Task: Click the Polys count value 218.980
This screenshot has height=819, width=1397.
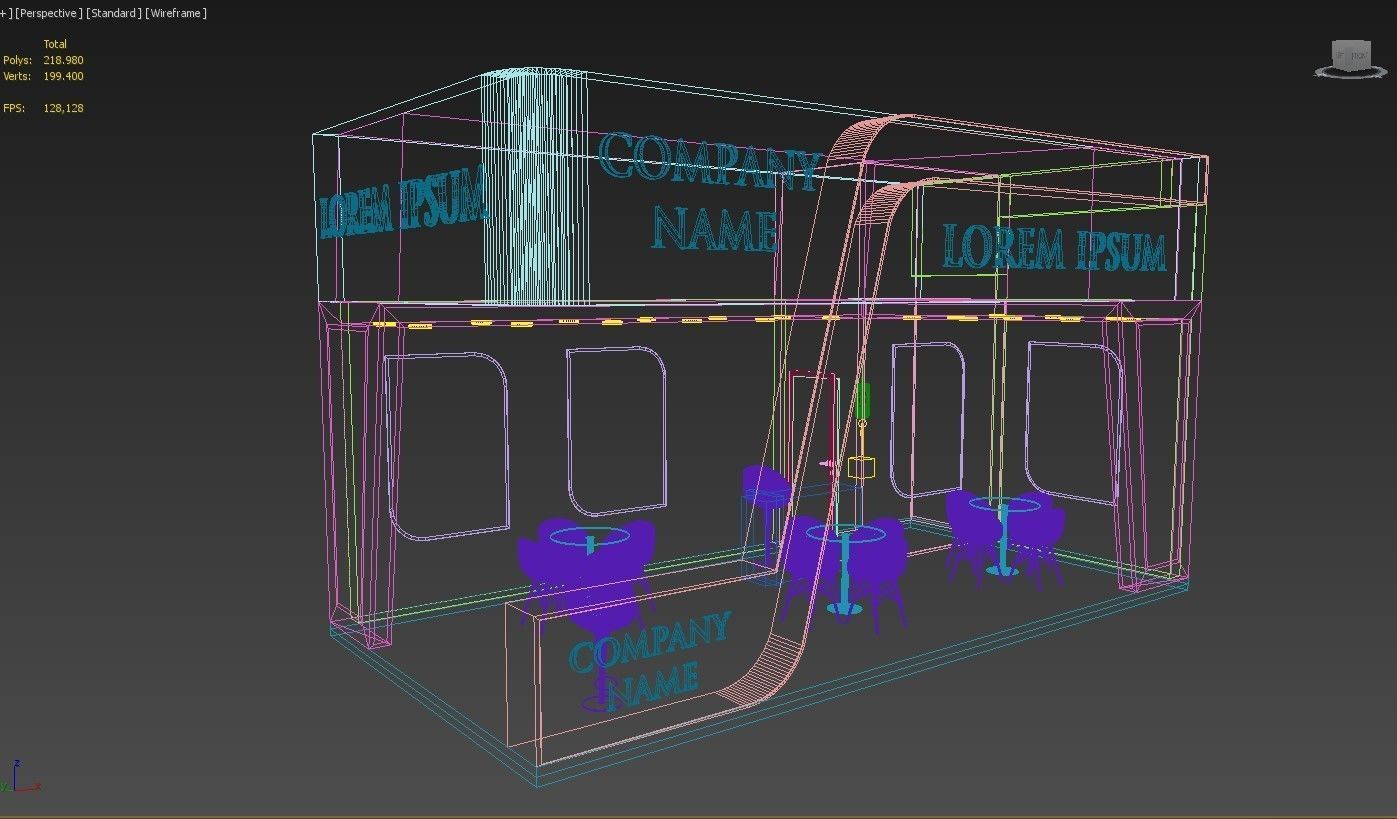Action: (x=63, y=60)
